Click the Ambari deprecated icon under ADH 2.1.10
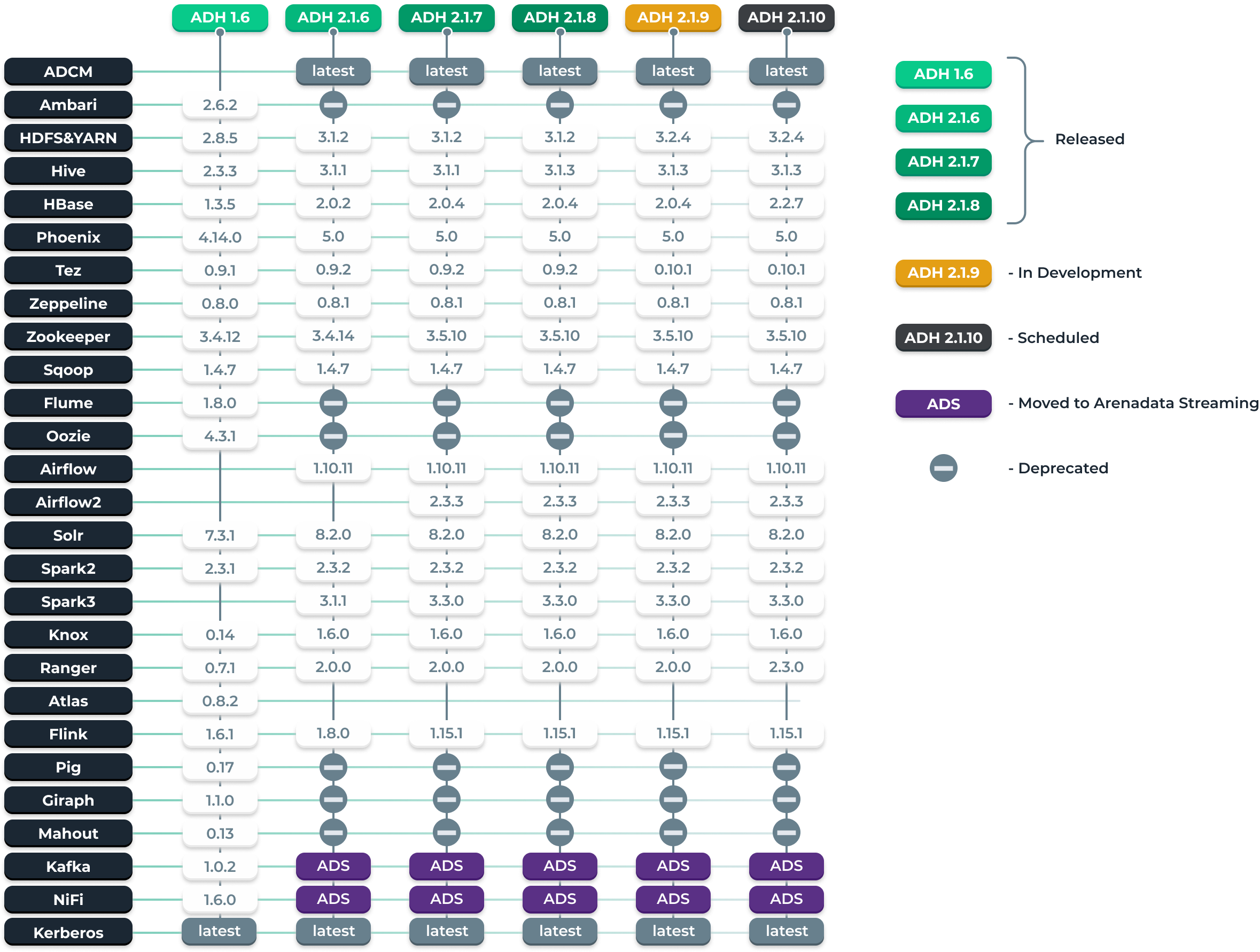 tap(786, 105)
